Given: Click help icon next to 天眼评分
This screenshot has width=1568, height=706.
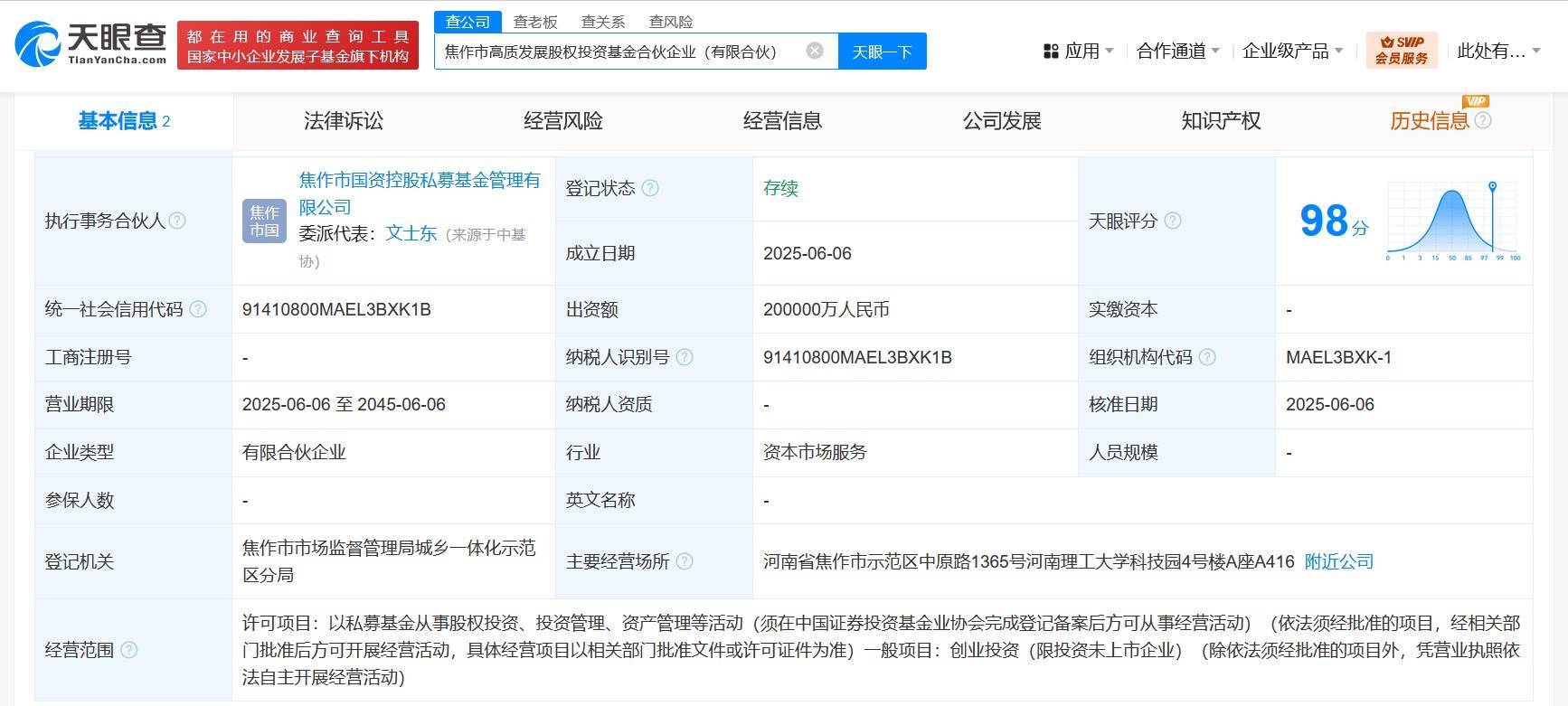Looking at the screenshot, I should point(1173,221).
